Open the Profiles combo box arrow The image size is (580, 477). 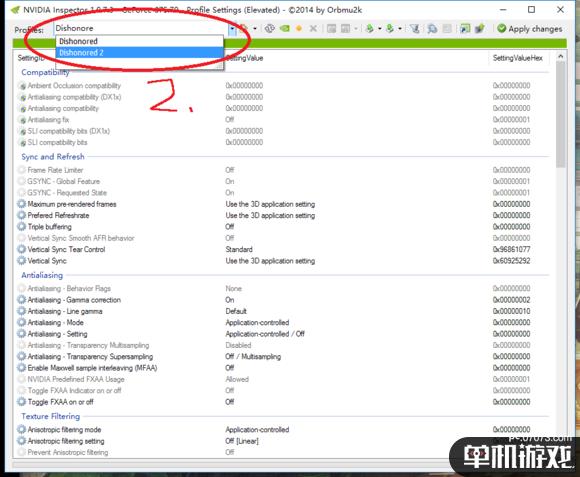point(232,28)
